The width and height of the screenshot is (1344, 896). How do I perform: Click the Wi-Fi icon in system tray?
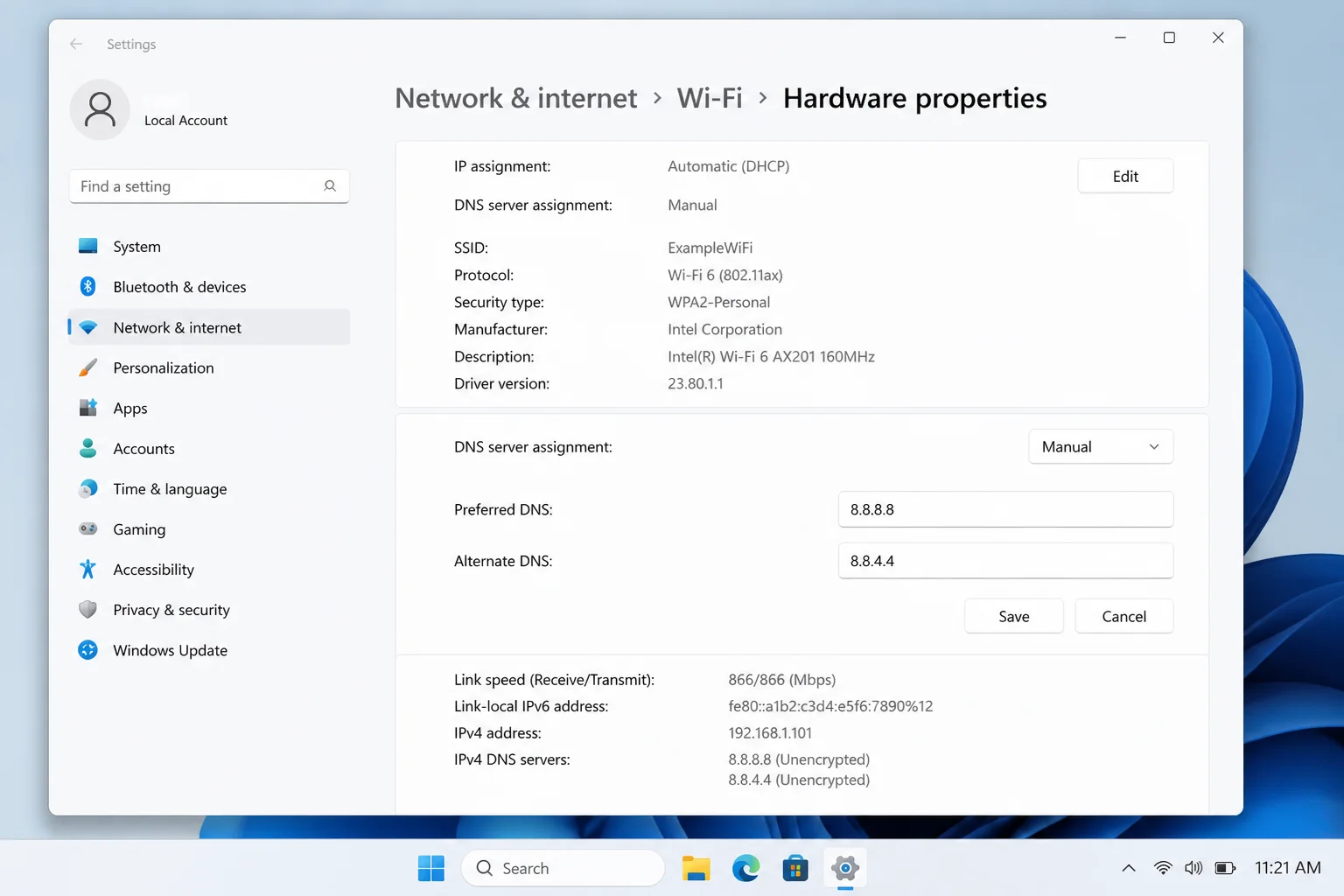(1163, 868)
